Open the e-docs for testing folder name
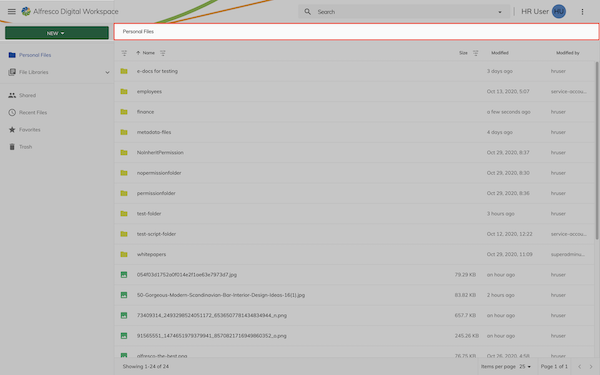Viewport: 600px width, 375px height. 157,71
